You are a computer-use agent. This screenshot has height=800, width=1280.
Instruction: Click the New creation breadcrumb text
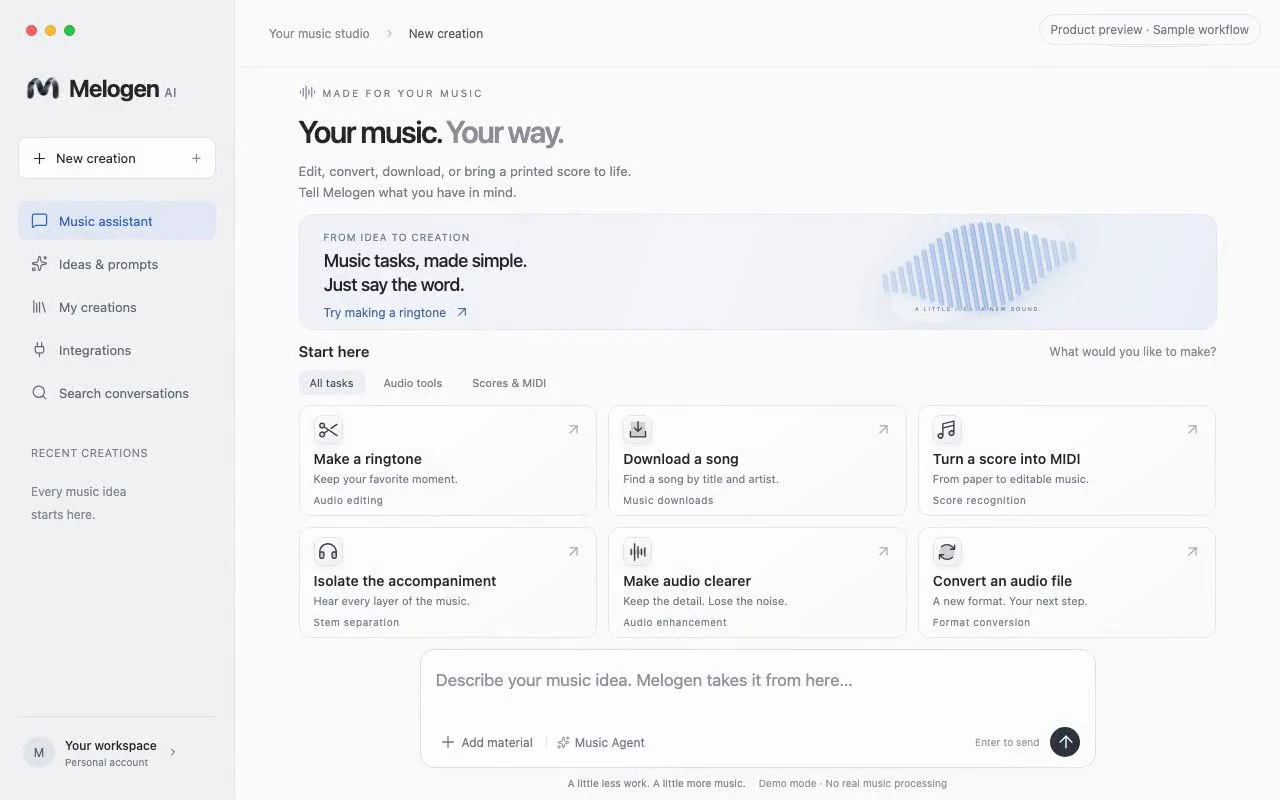[x=446, y=34]
